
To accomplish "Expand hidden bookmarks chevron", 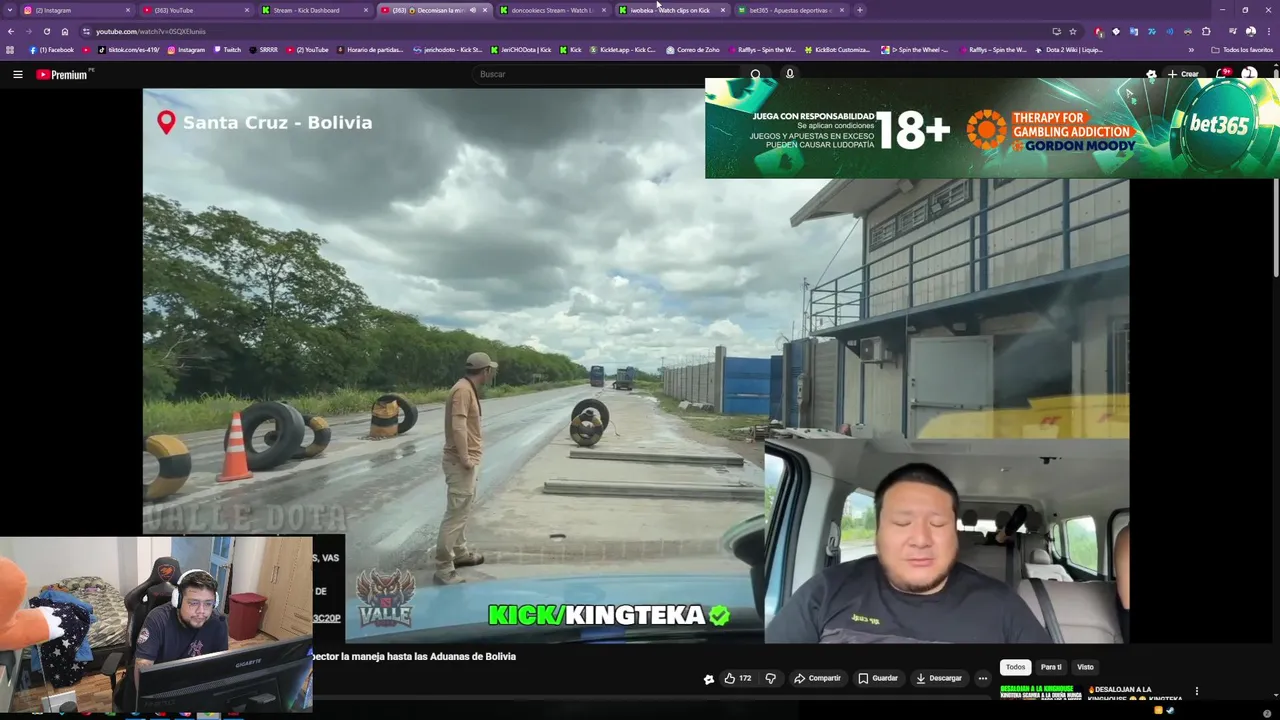I will [x=1190, y=50].
